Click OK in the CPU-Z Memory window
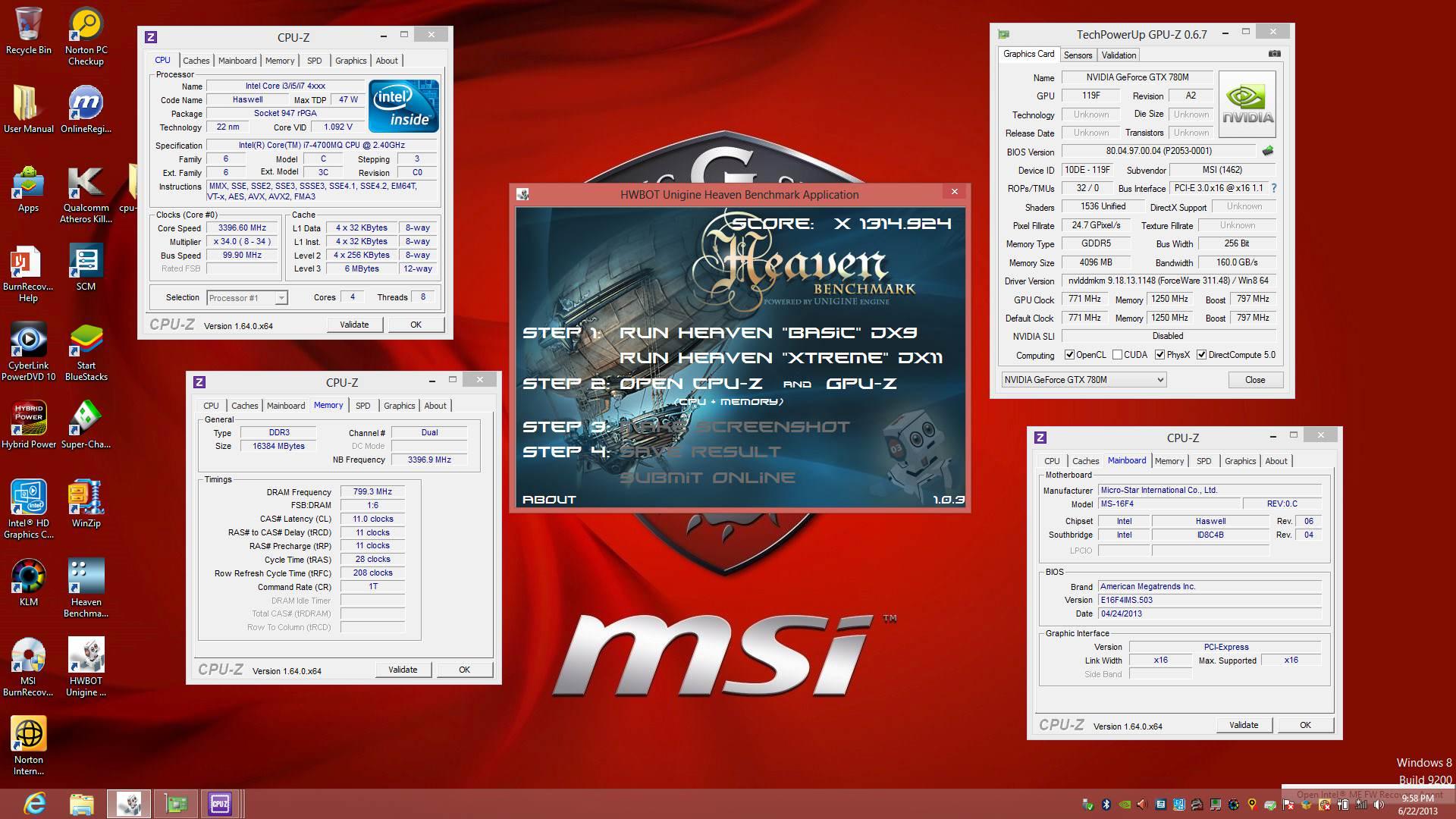Viewport: 1456px width, 819px height. (x=464, y=670)
